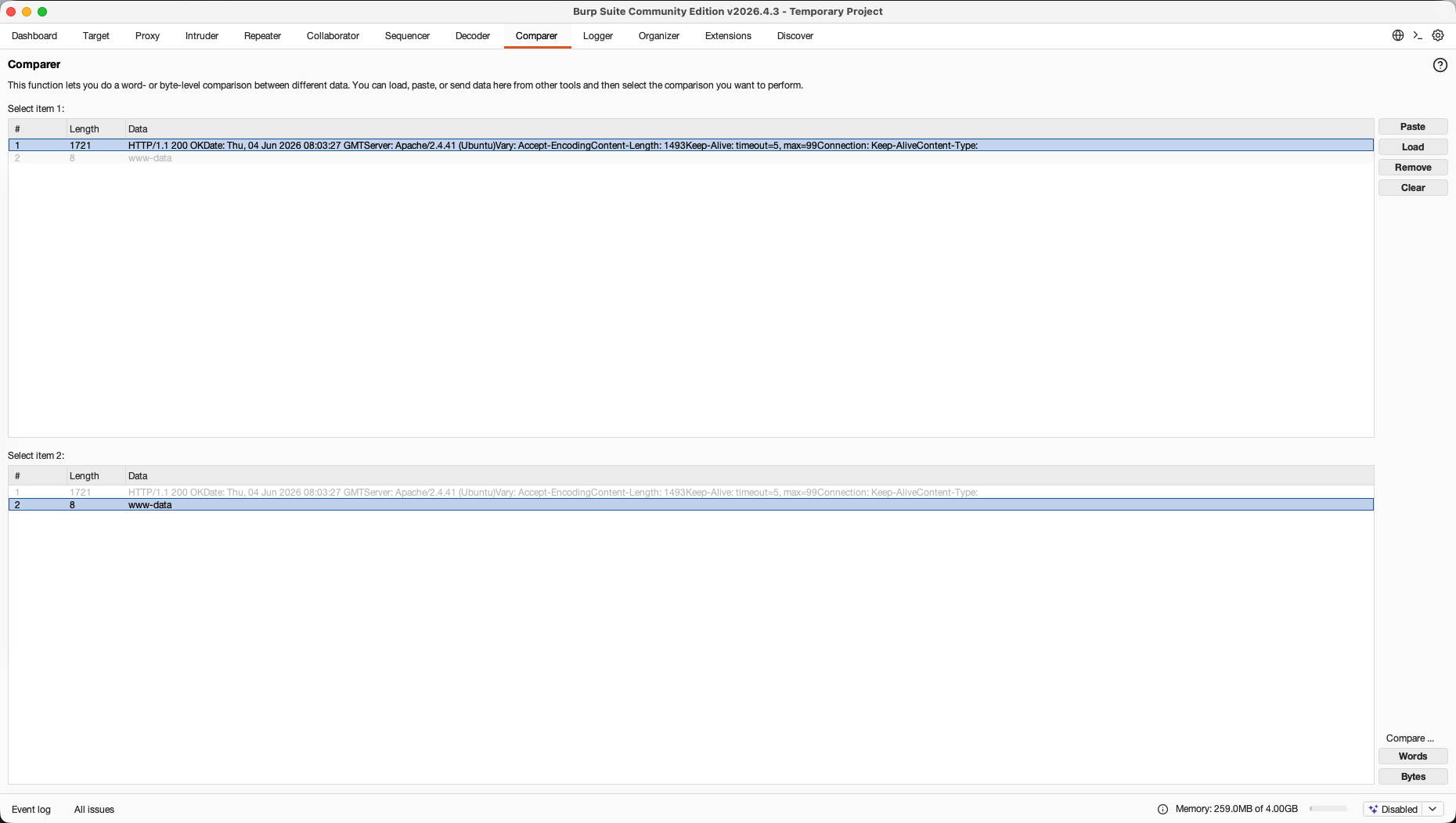Select the Comparer tab
The image size is (1456, 823).
pyautogui.click(x=536, y=36)
